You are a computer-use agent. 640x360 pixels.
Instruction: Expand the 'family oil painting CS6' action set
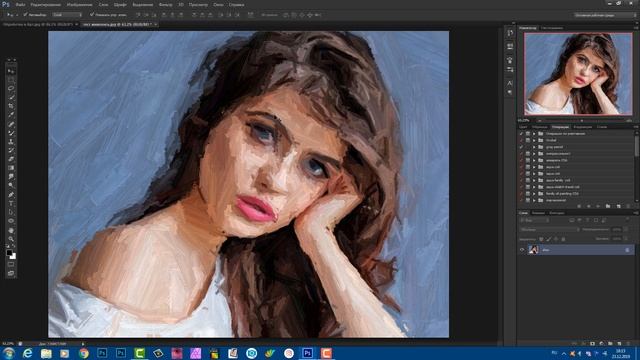click(x=534, y=193)
